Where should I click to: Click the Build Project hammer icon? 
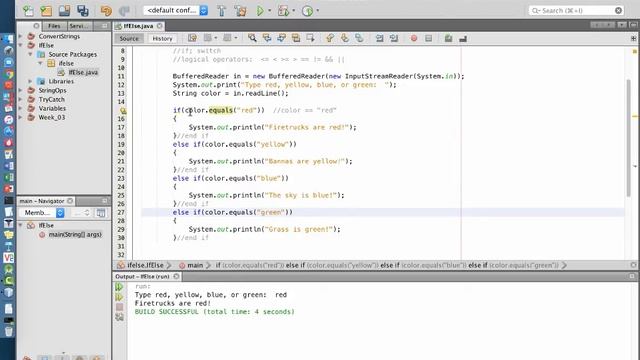click(x=222, y=11)
